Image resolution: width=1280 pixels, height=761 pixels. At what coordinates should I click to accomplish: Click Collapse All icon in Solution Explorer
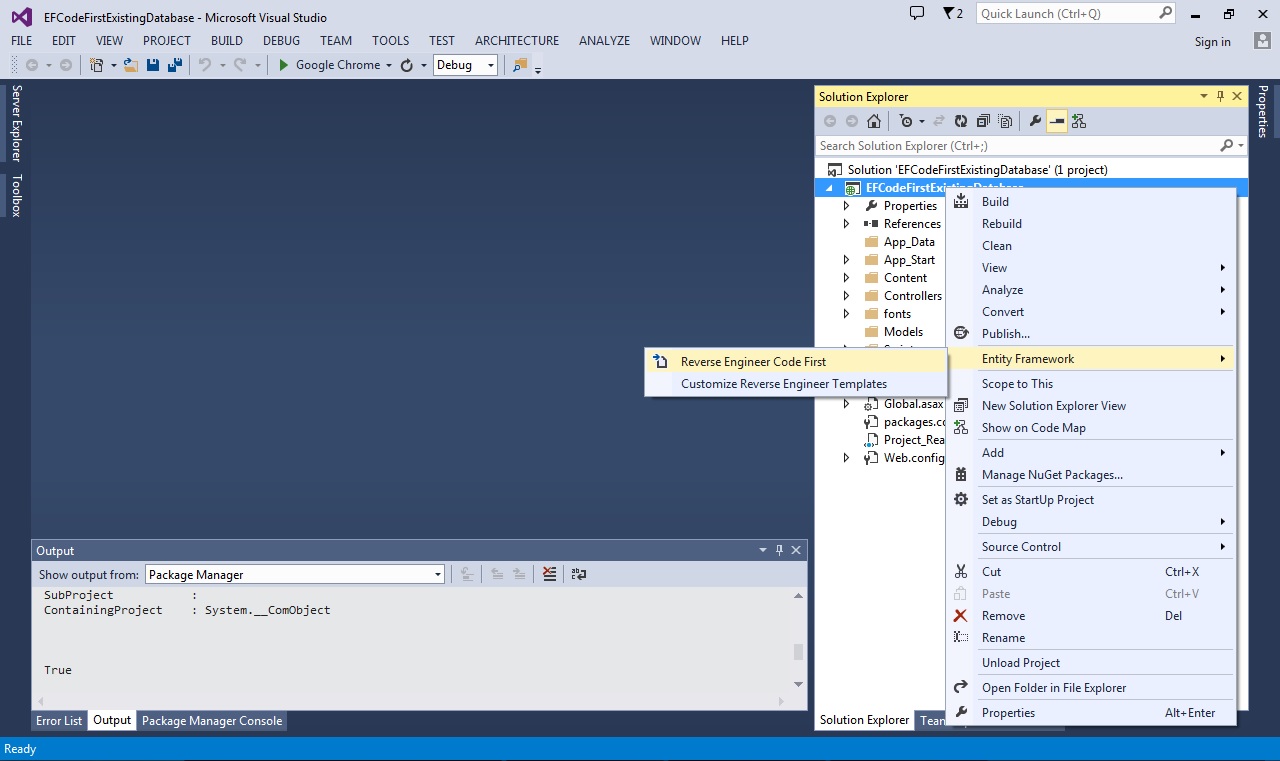point(983,121)
